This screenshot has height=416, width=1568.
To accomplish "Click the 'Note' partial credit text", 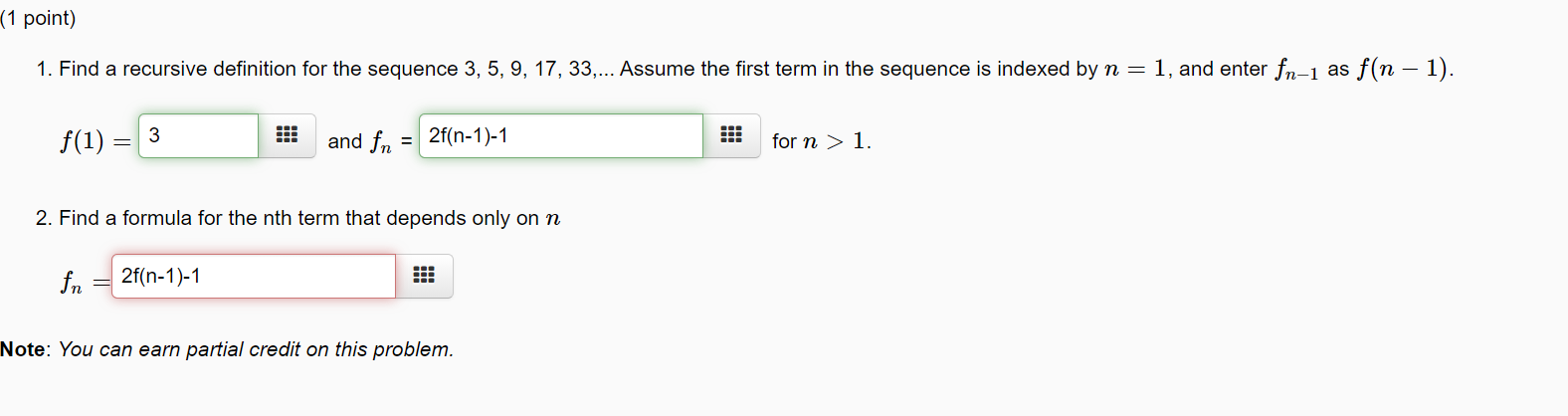I will (227, 349).
